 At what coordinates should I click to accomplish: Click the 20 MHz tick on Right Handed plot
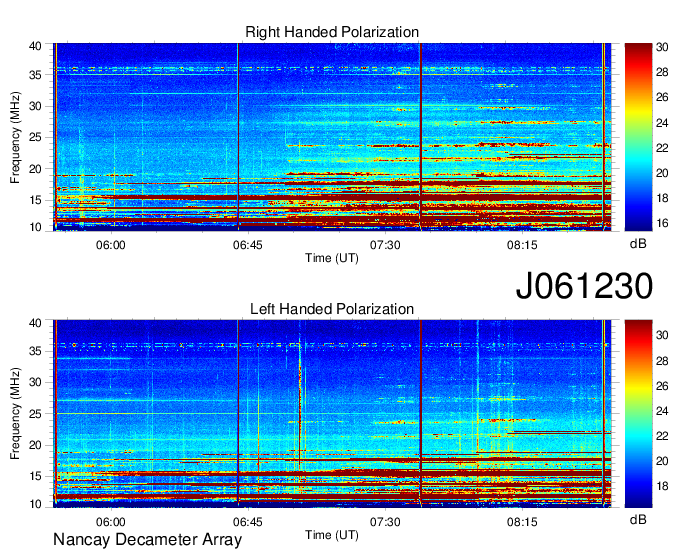pos(35,169)
